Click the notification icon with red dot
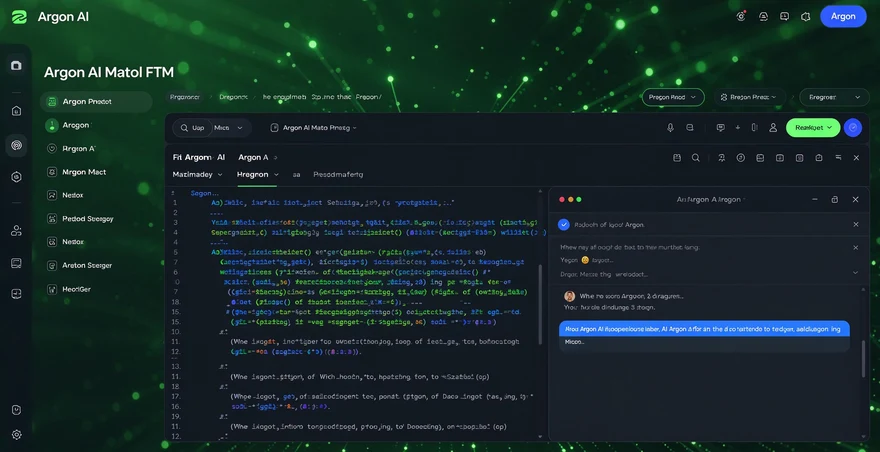This screenshot has width=880, height=452. (741, 16)
